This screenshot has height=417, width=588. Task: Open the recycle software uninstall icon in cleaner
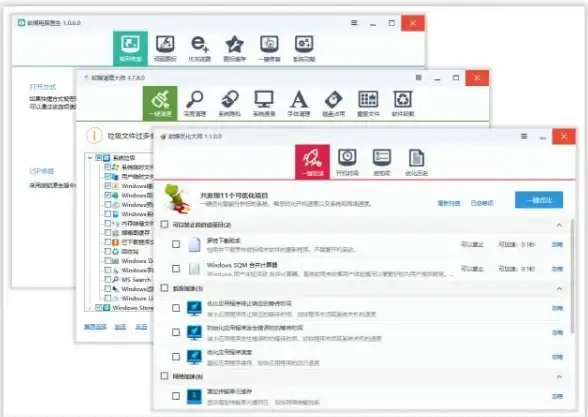pyautogui.click(x=403, y=103)
